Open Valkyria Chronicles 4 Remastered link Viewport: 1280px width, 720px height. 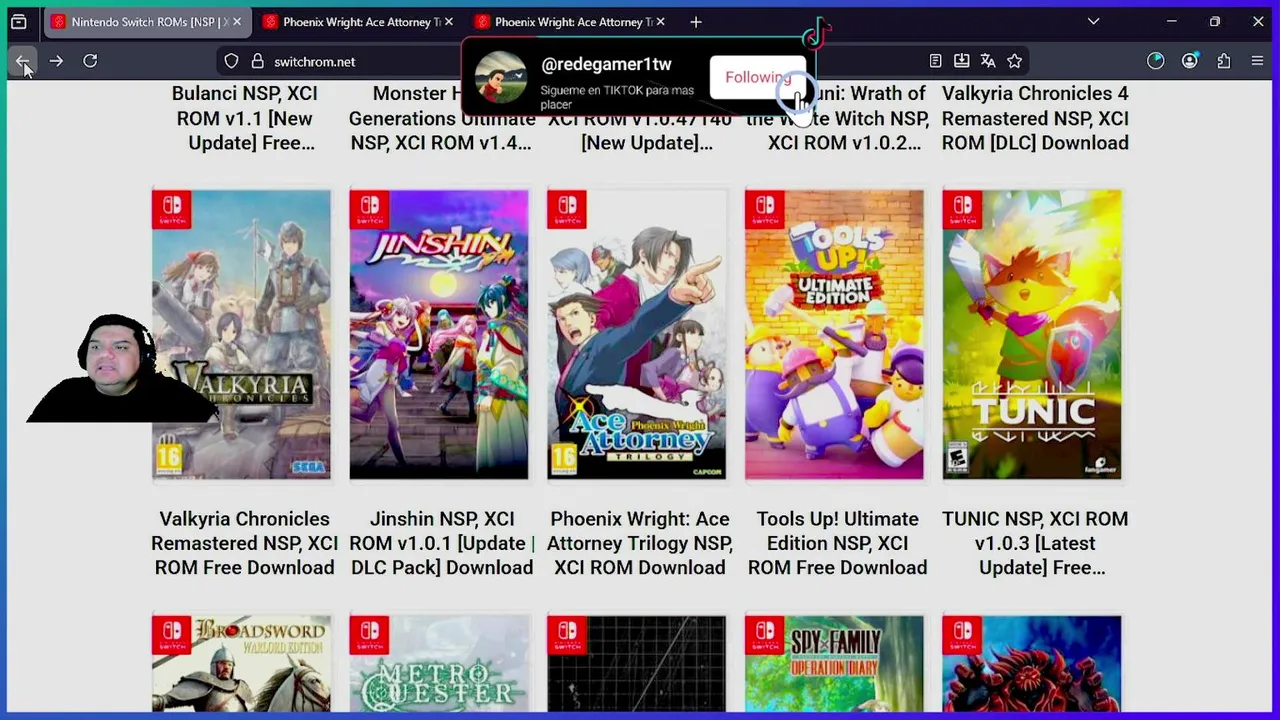(x=1035, y=118)
